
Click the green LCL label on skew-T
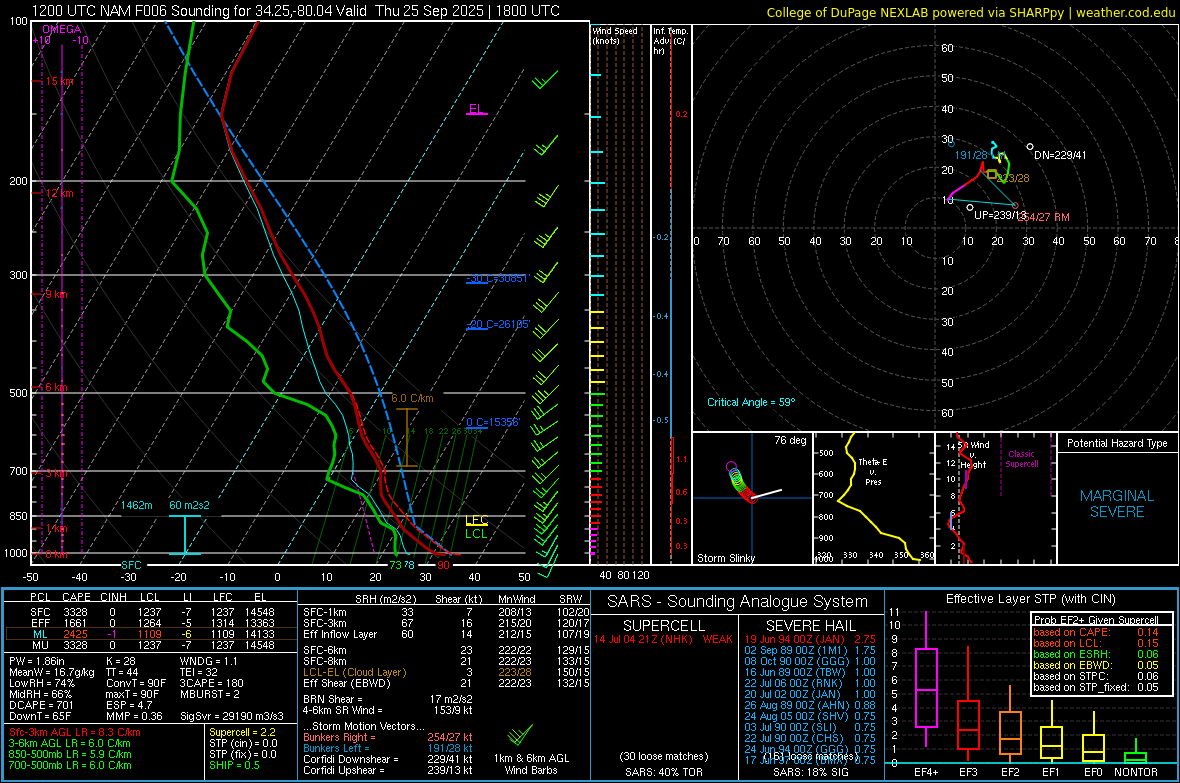point(476,534)
